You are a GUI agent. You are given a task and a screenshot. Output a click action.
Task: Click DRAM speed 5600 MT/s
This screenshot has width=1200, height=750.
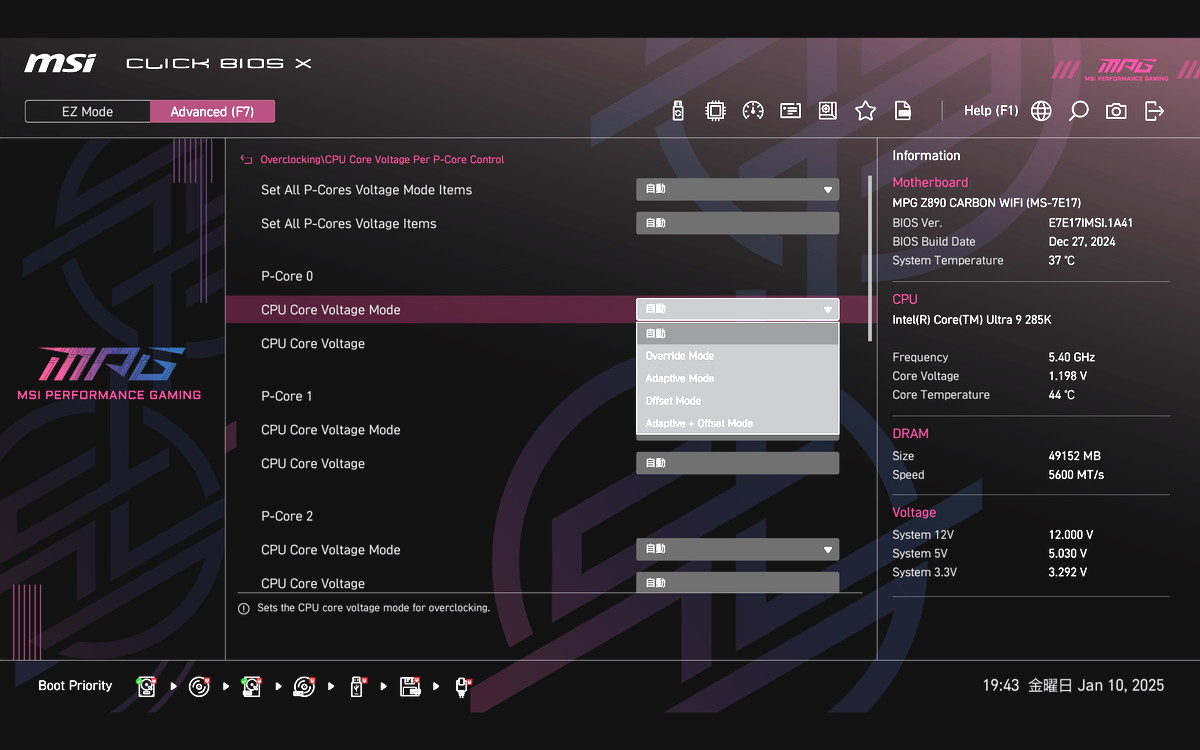[x=1076, y=475]
